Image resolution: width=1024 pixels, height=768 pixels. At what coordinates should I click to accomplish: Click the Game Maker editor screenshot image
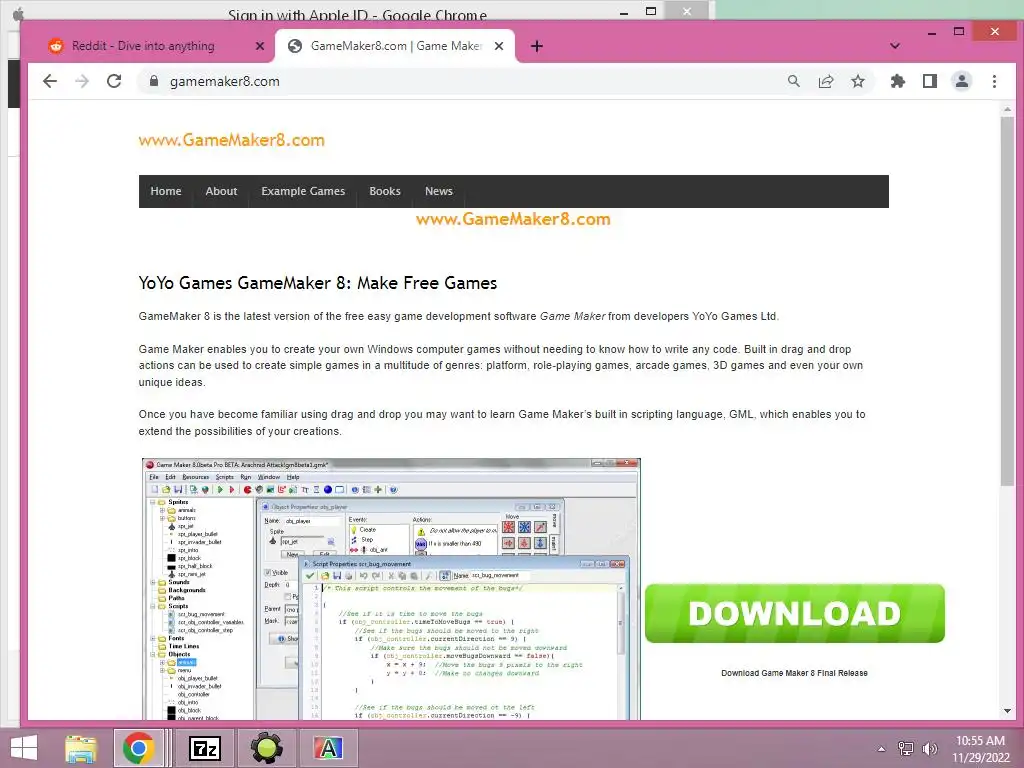[391, 589]
